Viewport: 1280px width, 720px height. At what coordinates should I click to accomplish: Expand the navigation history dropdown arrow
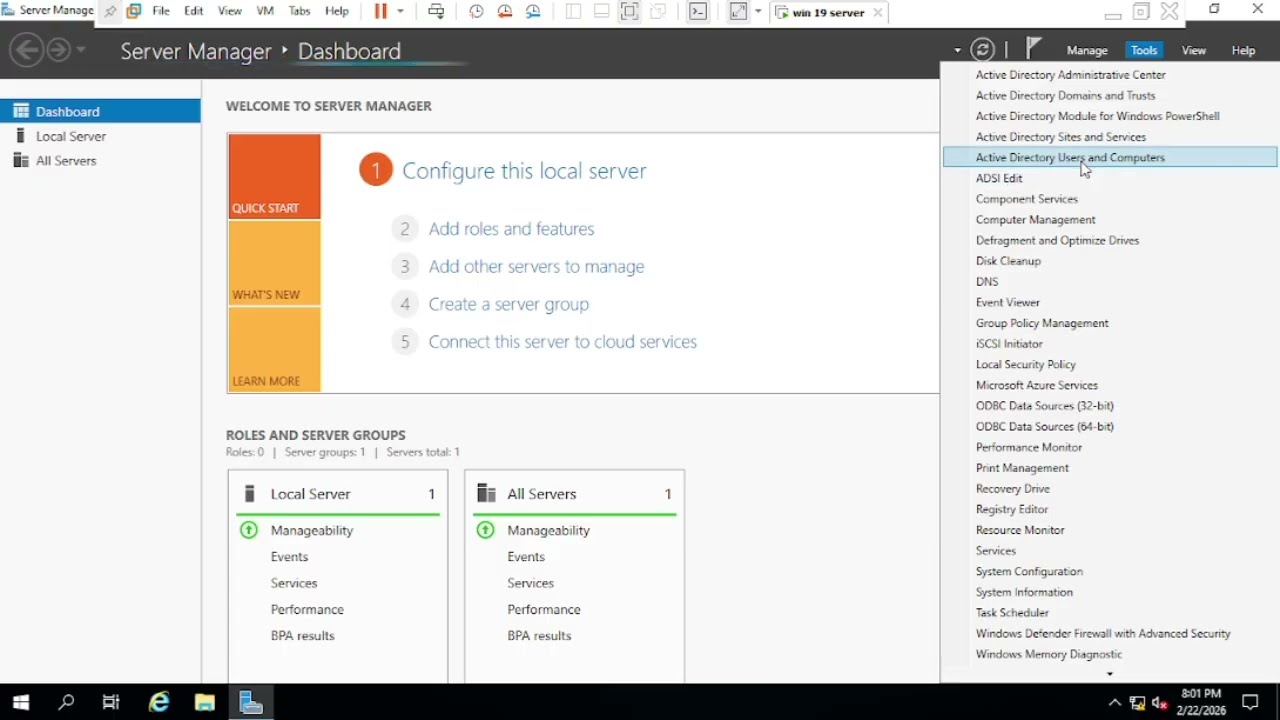[x=81, y=50]
